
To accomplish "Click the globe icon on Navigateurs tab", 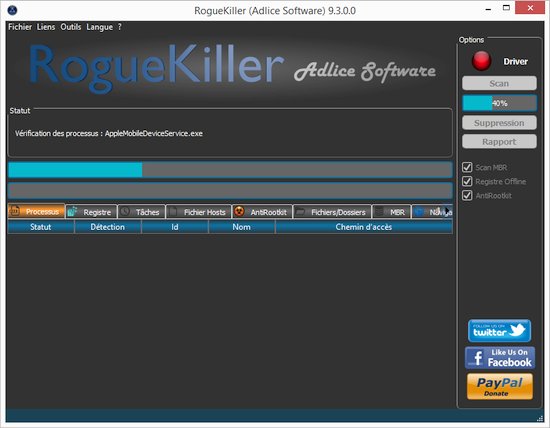I will click(x=419, y=212).
